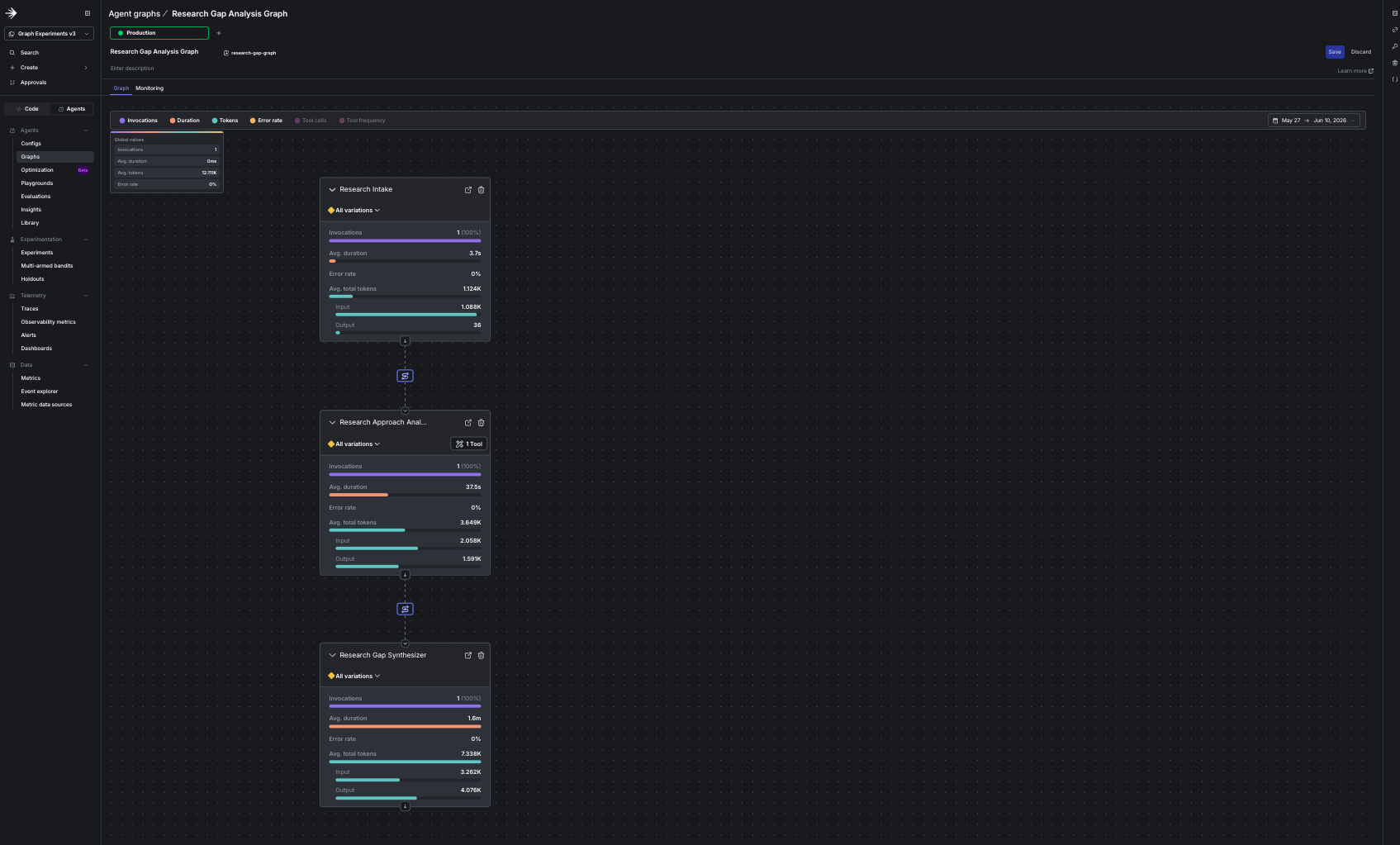Collapse the left sidebar panel icon

[x=88, y=13]
